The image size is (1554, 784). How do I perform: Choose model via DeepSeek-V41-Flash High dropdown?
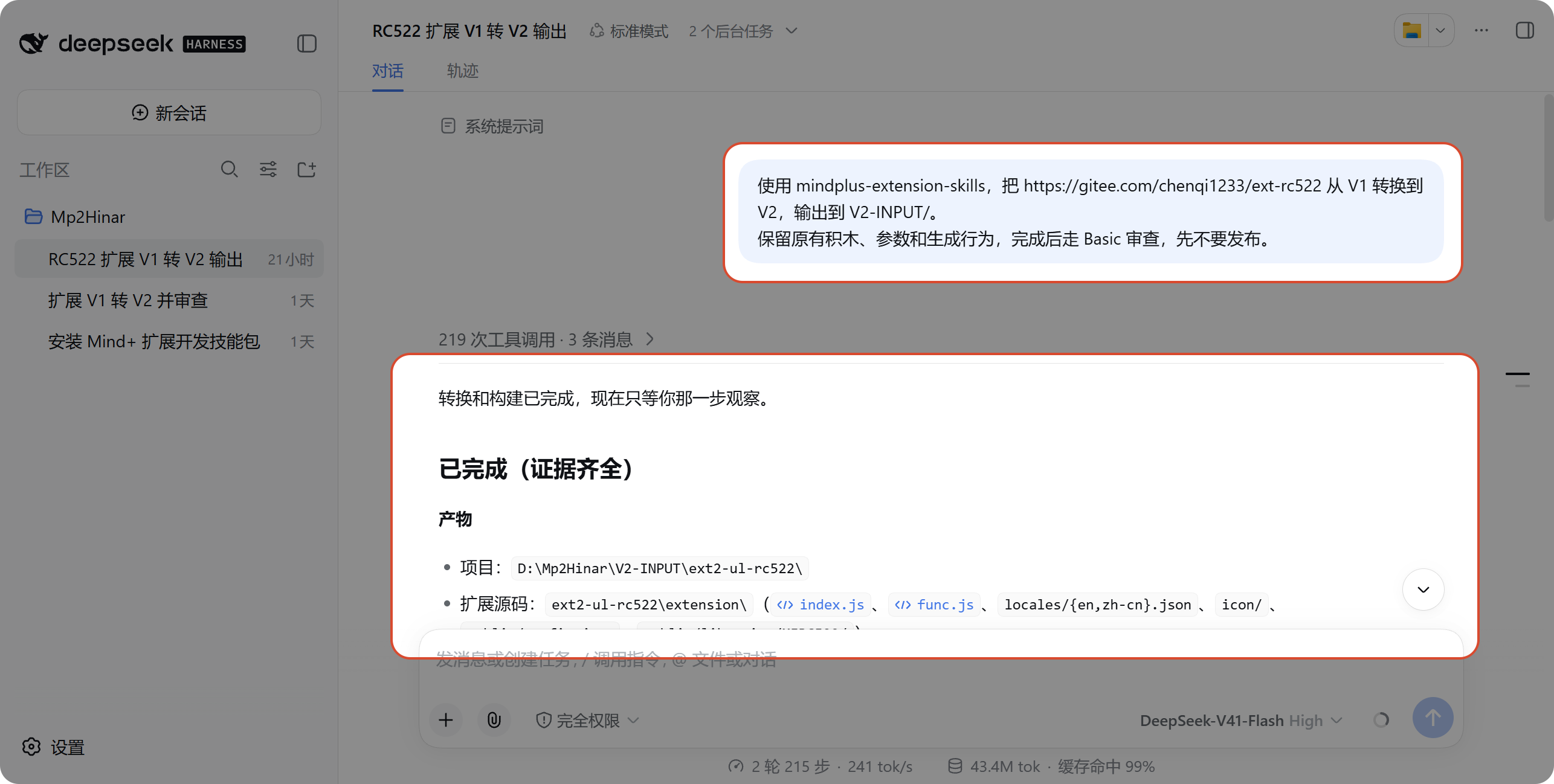click(x=1240, y=721)
